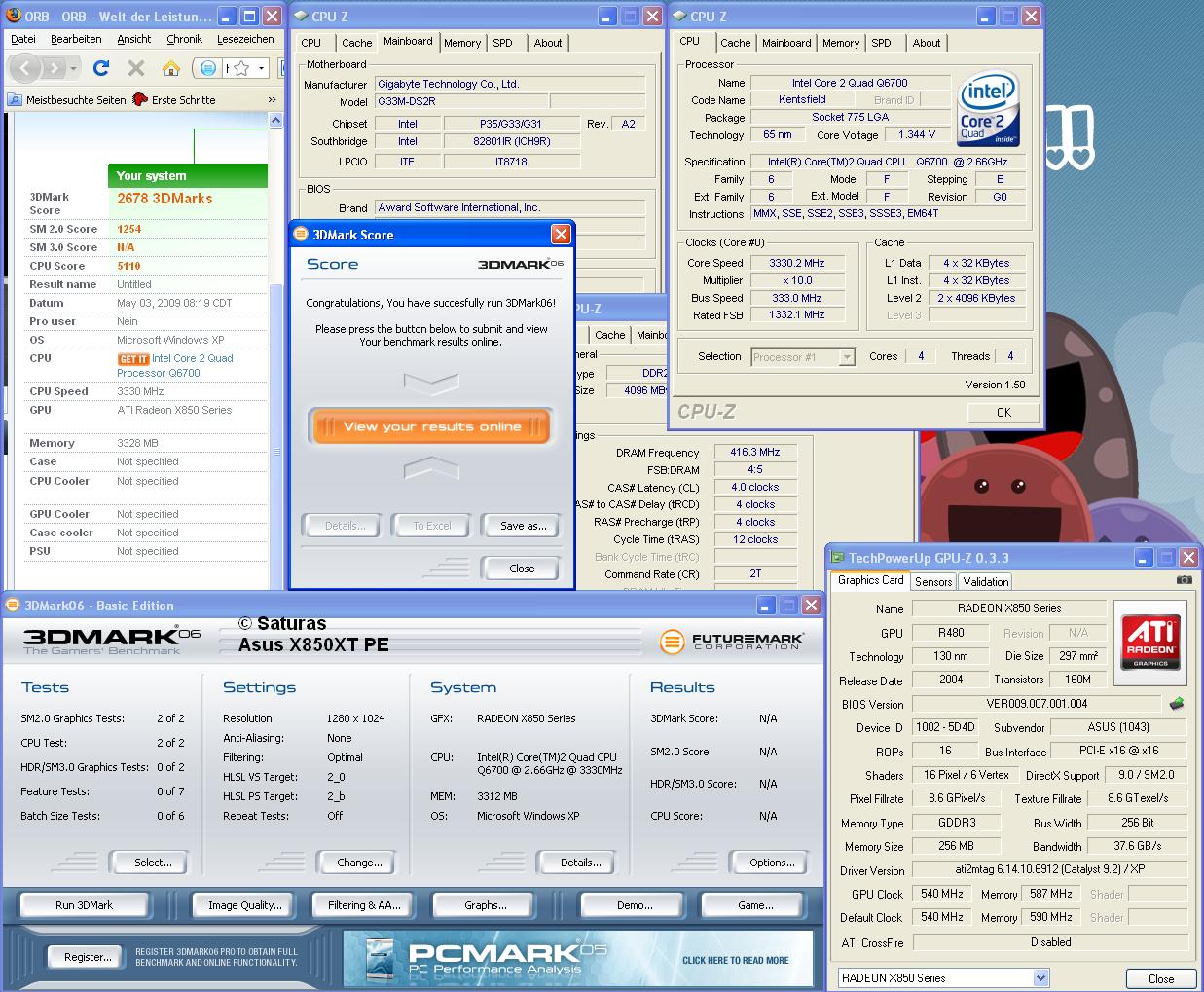Viewport: 1204px width, 992px height.
Task: Select Cache tab in right CPU-Z window
Action: pos(735,43)
